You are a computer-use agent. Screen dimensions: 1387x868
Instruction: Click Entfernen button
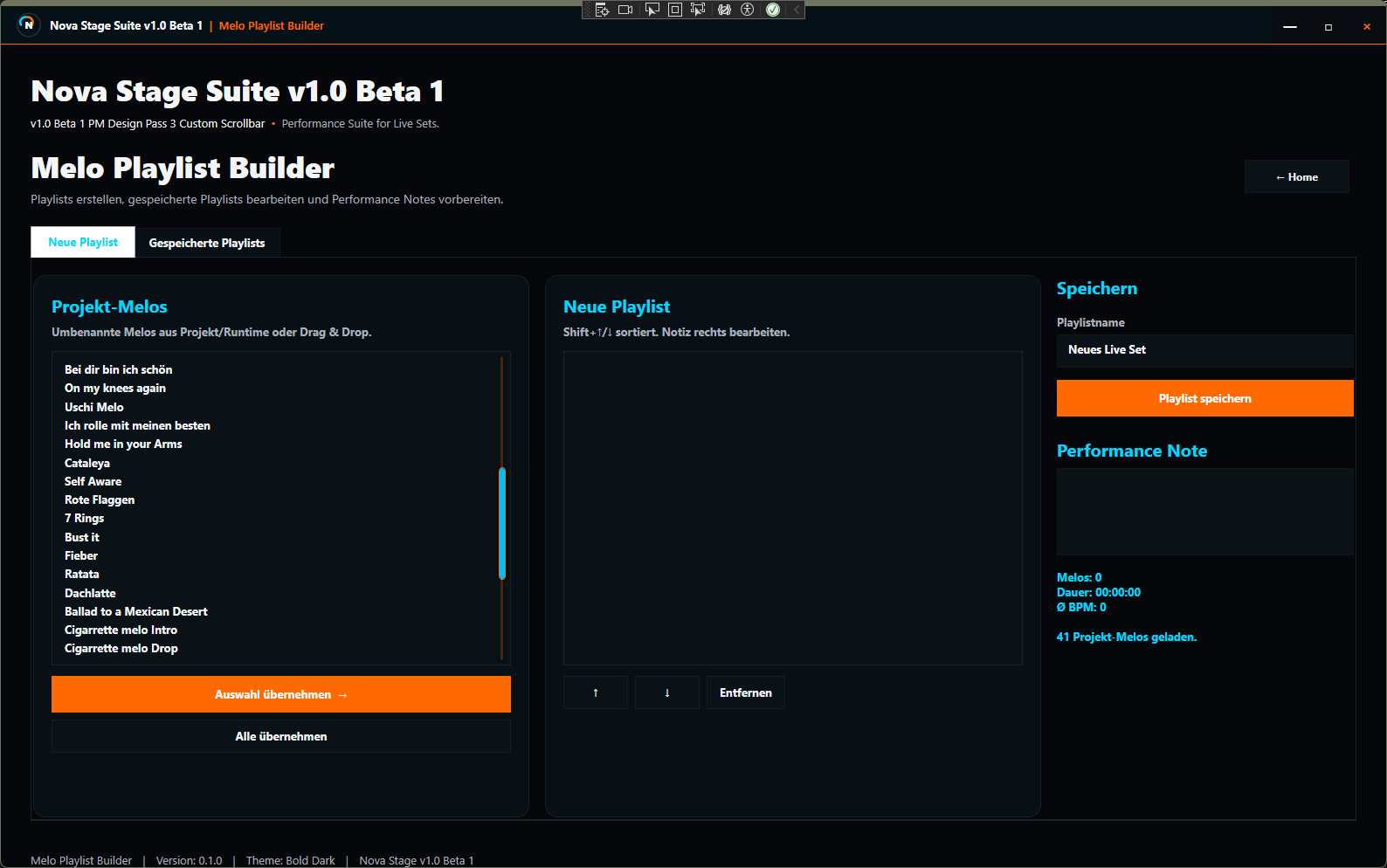[x=746, y=692]
